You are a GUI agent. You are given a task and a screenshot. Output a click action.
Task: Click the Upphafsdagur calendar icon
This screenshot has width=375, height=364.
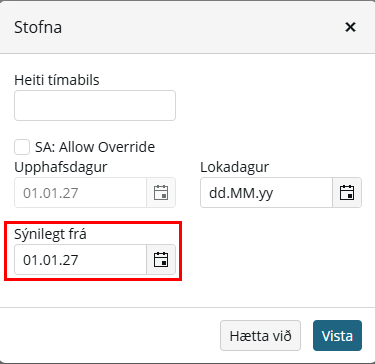(161, 193)
